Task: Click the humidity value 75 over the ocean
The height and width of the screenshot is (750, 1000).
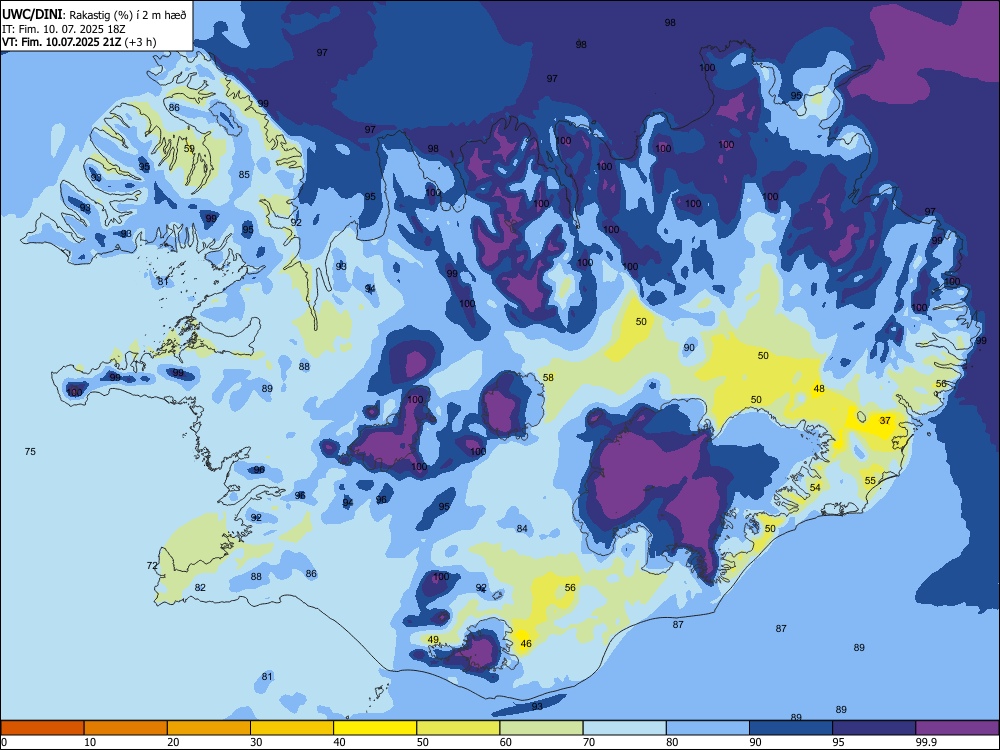Action: pos(30,452)
